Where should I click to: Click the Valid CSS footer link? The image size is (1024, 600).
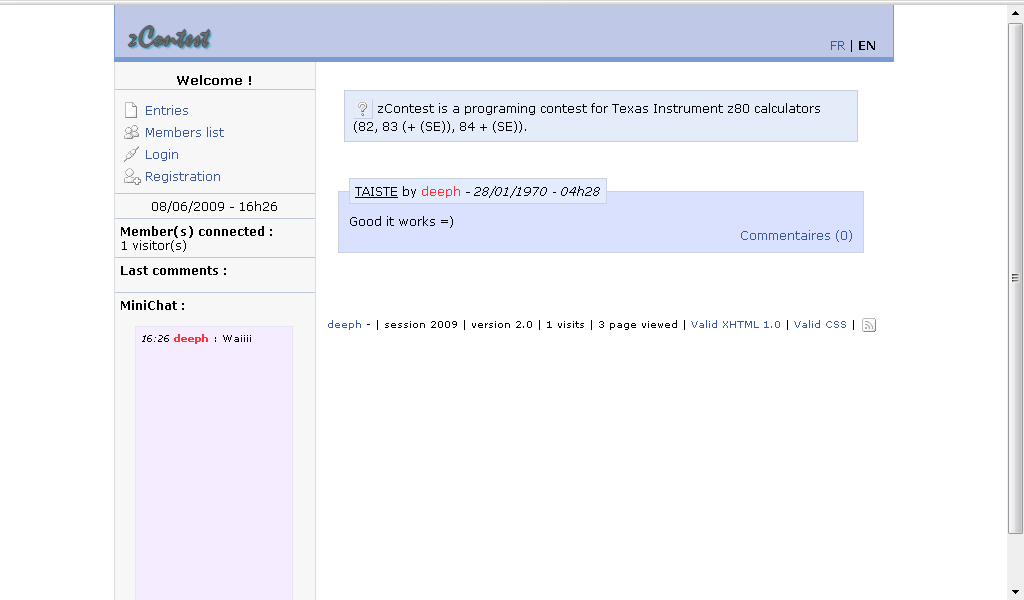pos(820,324)
